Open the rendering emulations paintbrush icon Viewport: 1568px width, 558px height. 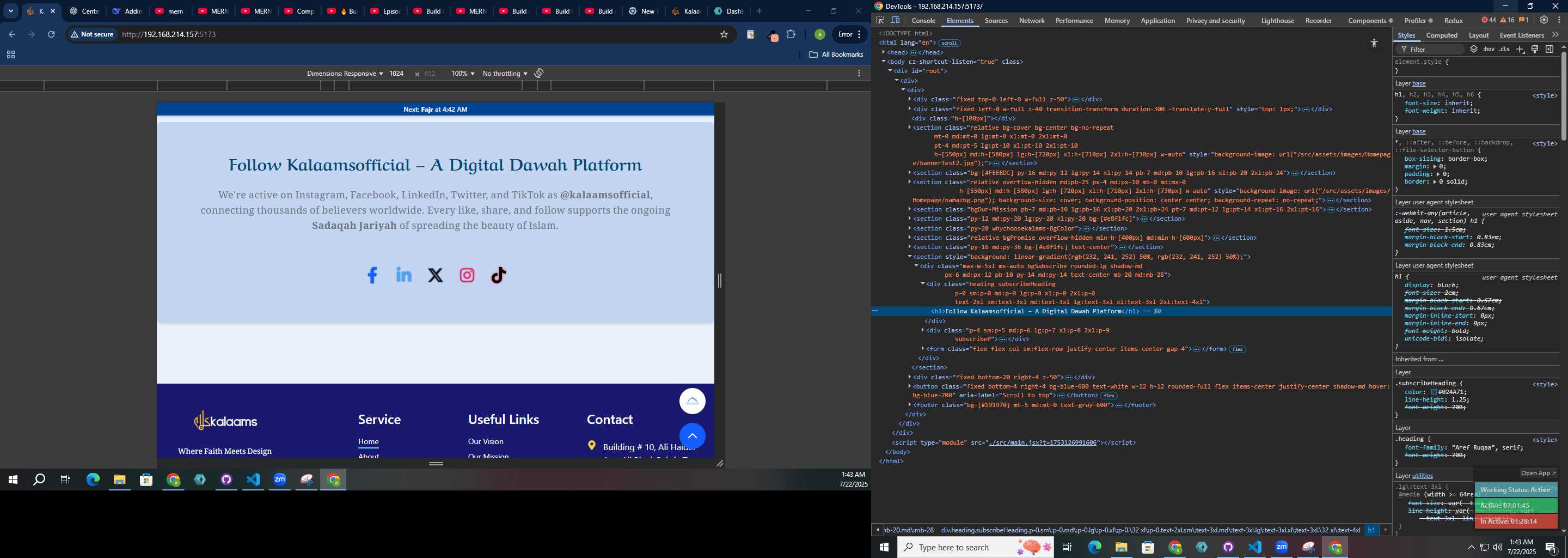(x=1535, y=50)
